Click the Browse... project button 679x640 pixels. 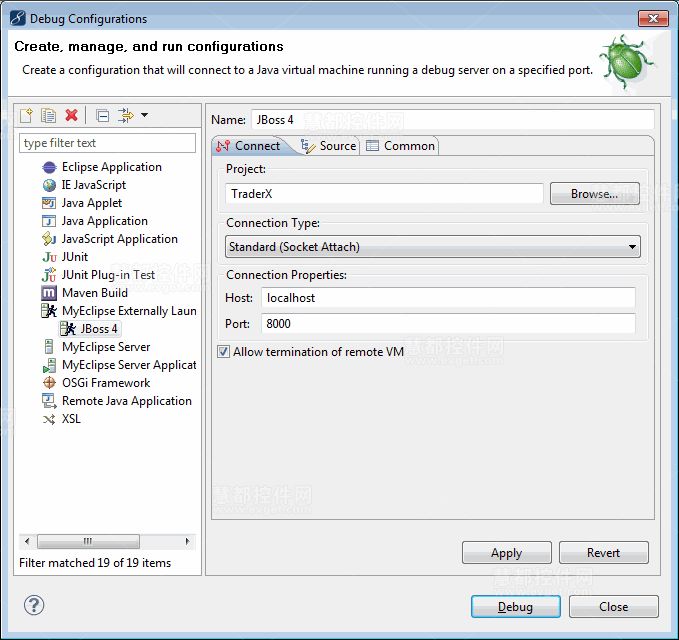(x=595, y=194)
